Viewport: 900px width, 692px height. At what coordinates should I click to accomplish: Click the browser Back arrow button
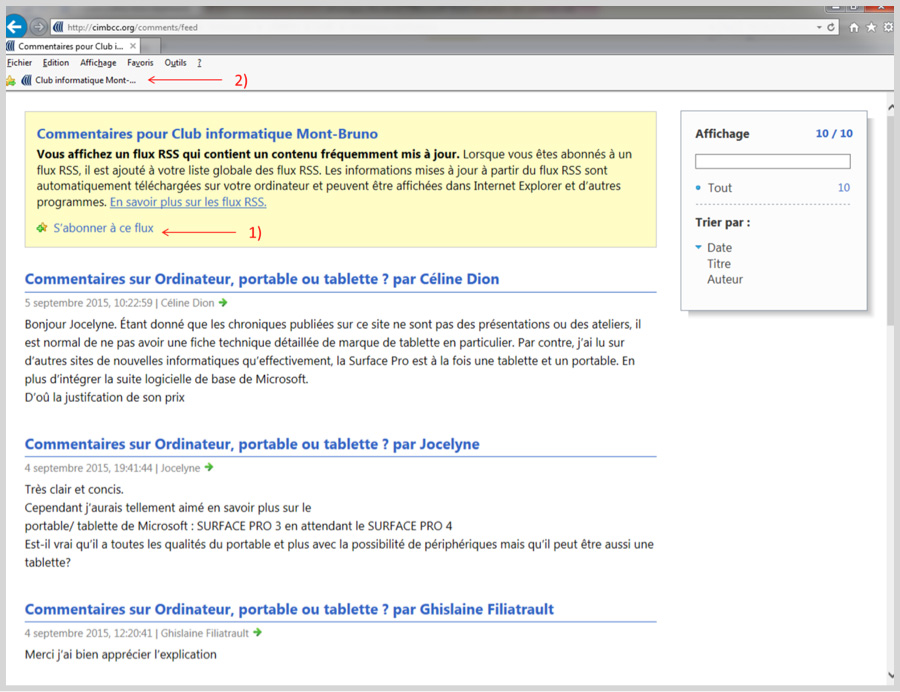(x=16, y=27)
